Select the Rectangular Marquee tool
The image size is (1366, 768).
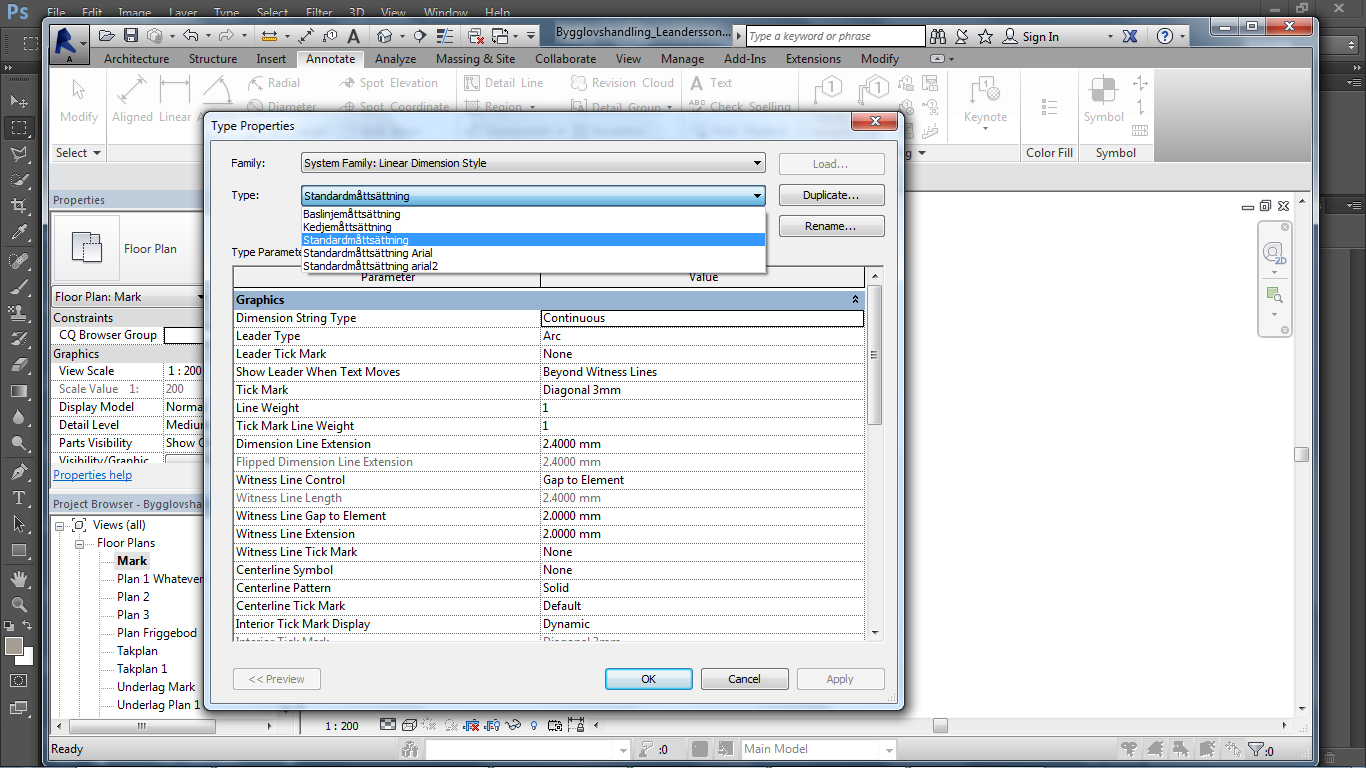coord(19,128)
